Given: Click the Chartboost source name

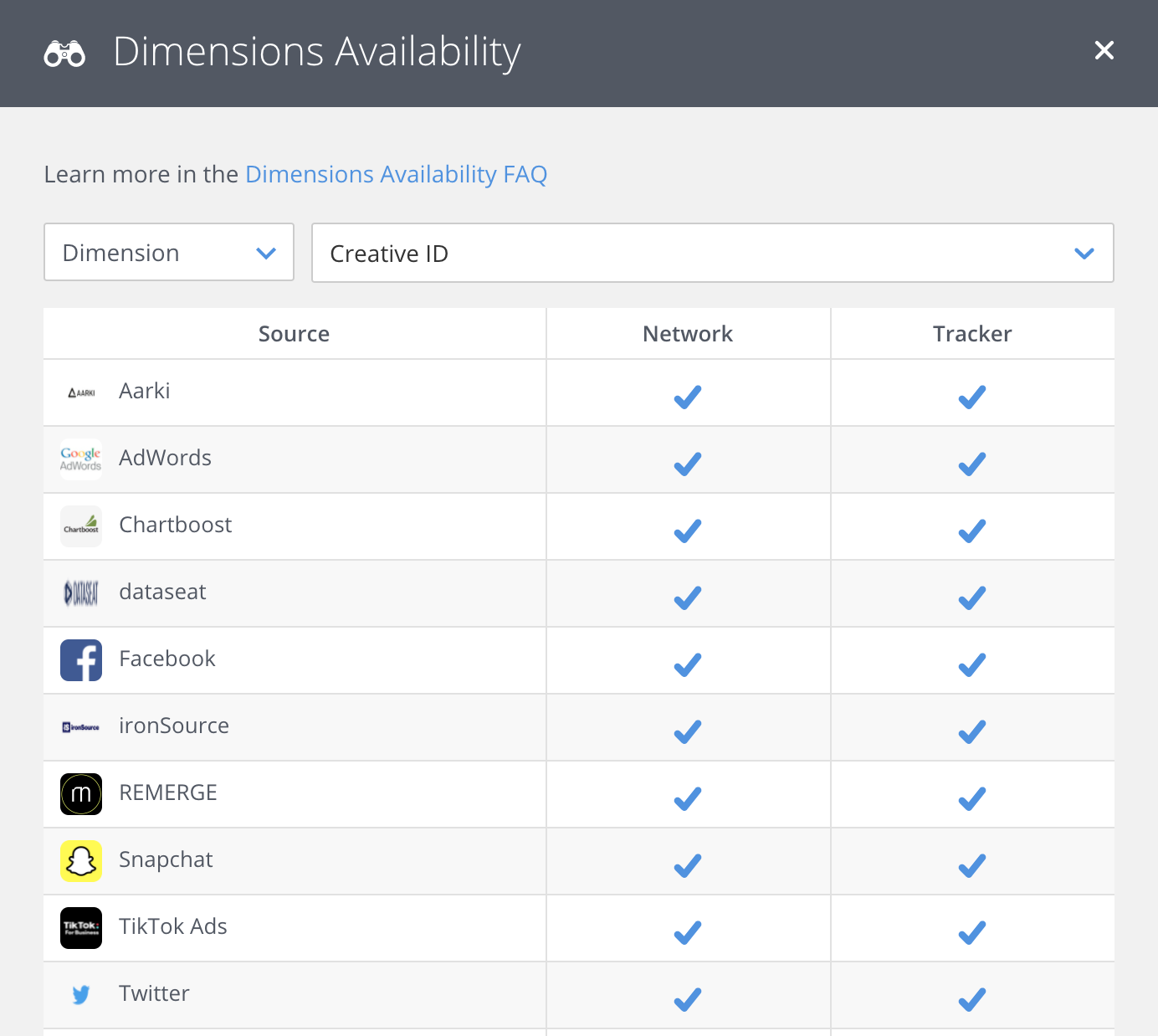Looking at the screenshot, I should [176, 525].
